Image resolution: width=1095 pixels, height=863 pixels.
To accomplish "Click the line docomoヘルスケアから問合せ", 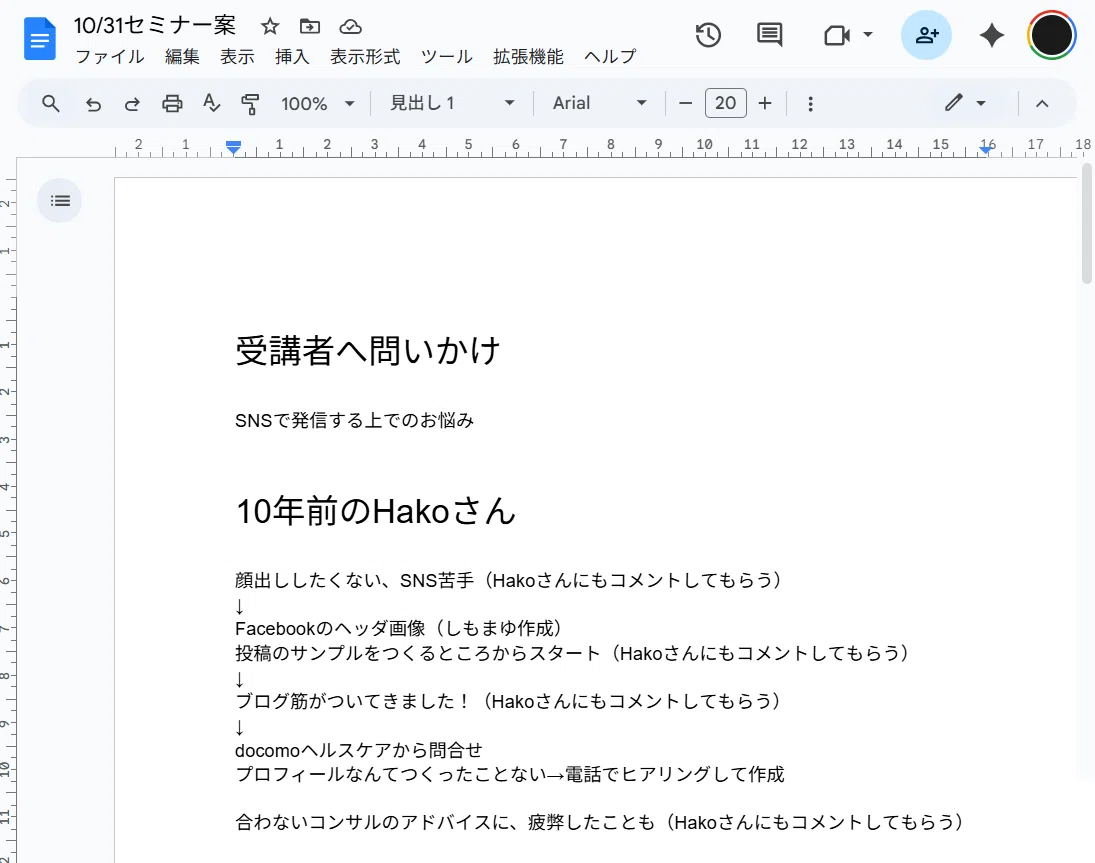I will point(359,750).
